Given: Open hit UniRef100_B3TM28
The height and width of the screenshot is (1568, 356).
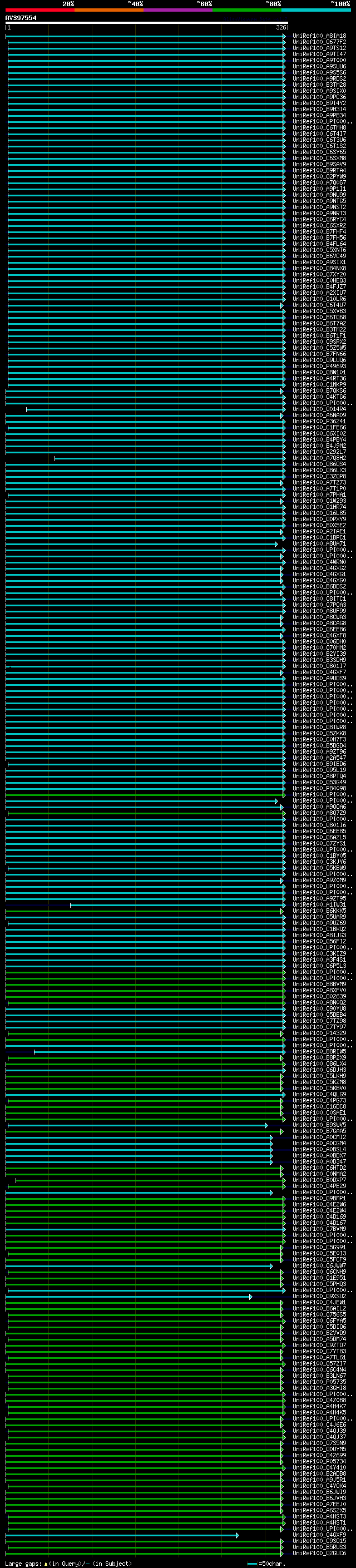Looking at the screenshot, I should click(x=319, y=85).
